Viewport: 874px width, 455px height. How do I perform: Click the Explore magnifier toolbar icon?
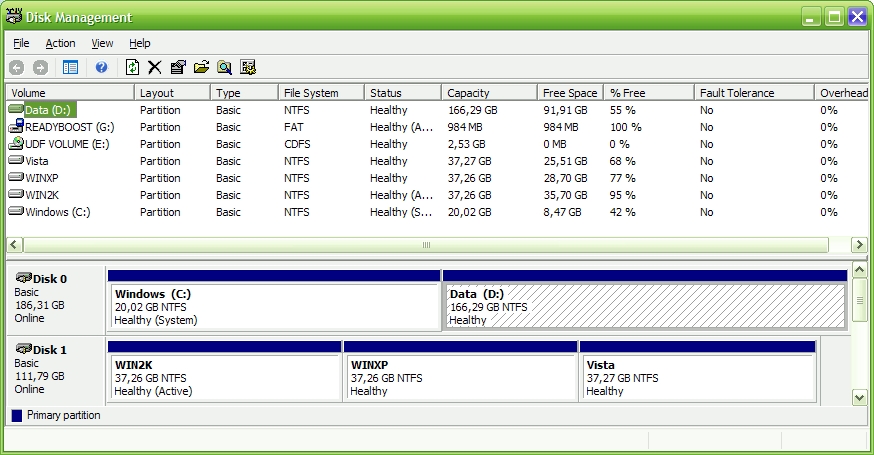point(225,67)
